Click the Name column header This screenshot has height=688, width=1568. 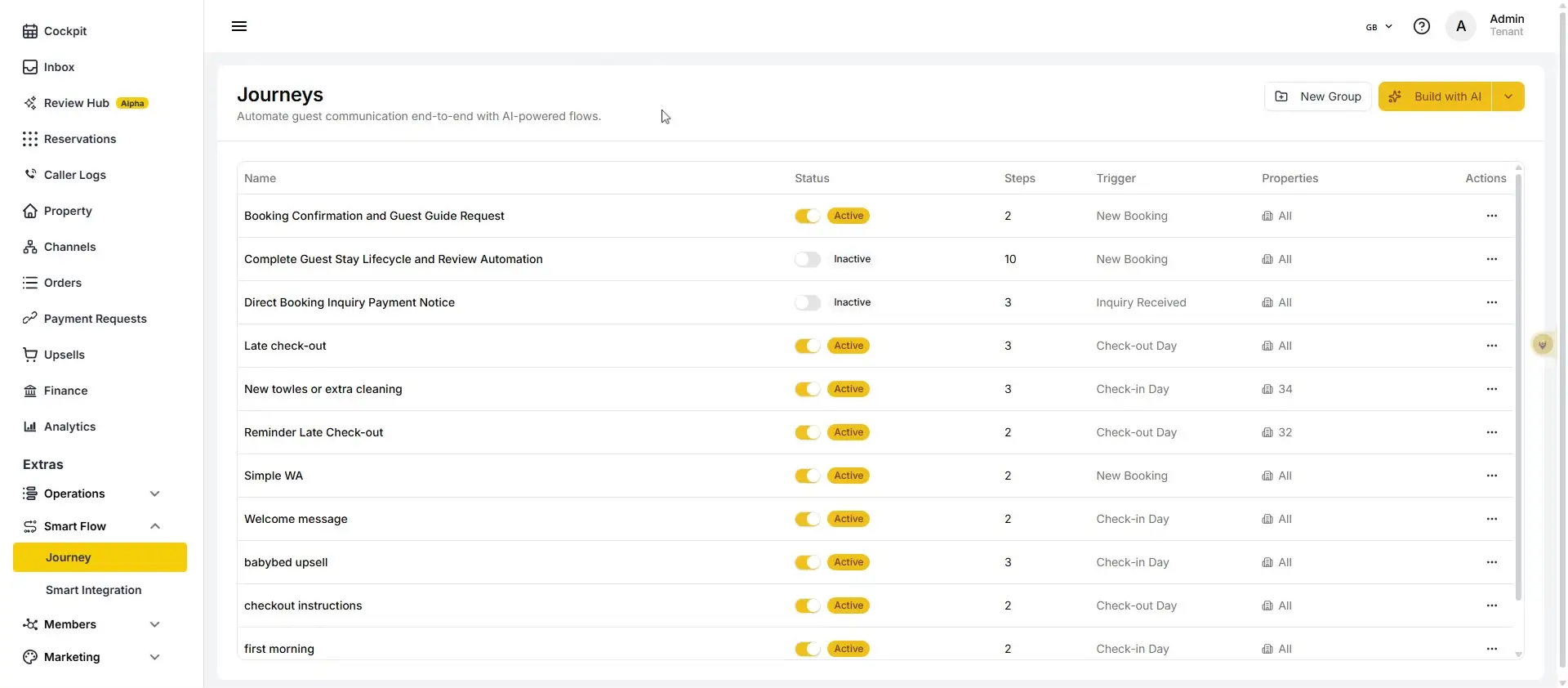click(x=260, y=178)
